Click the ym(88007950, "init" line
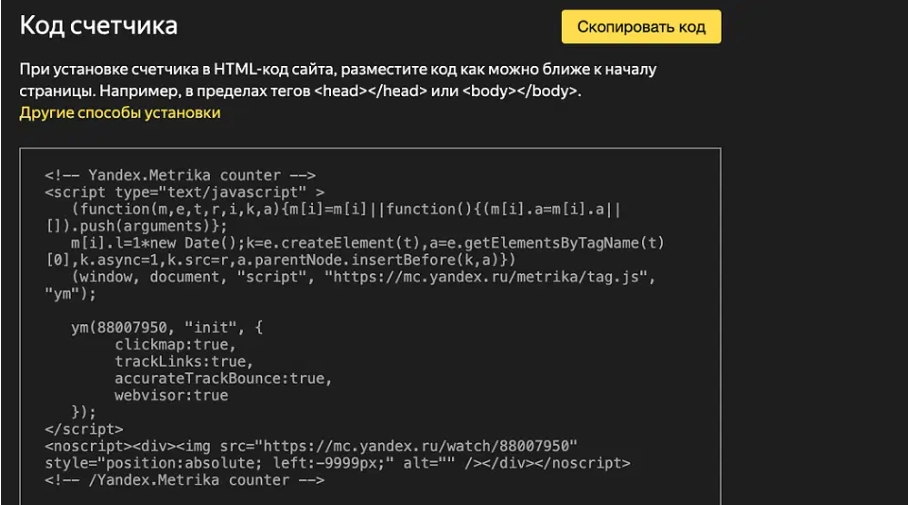Screen dimensions: 908x505 (167, 328)
